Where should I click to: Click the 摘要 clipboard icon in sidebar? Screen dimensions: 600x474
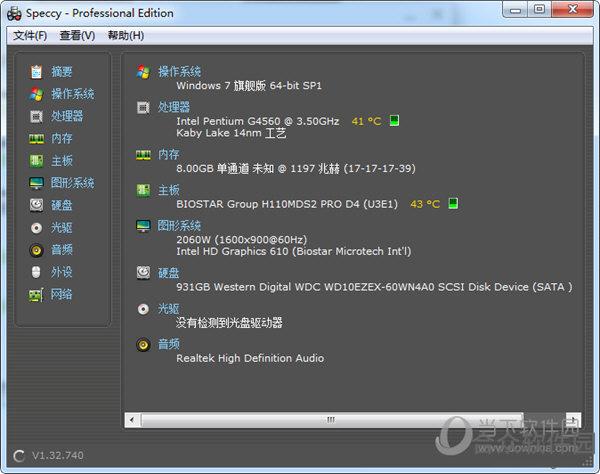click(x=36, y=72)
